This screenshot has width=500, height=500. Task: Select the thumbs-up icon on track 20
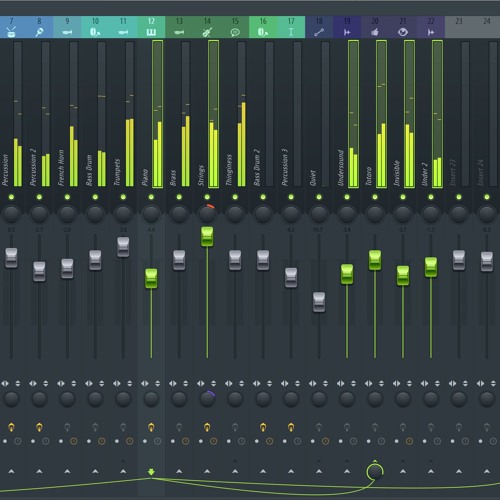coord(375,32)
